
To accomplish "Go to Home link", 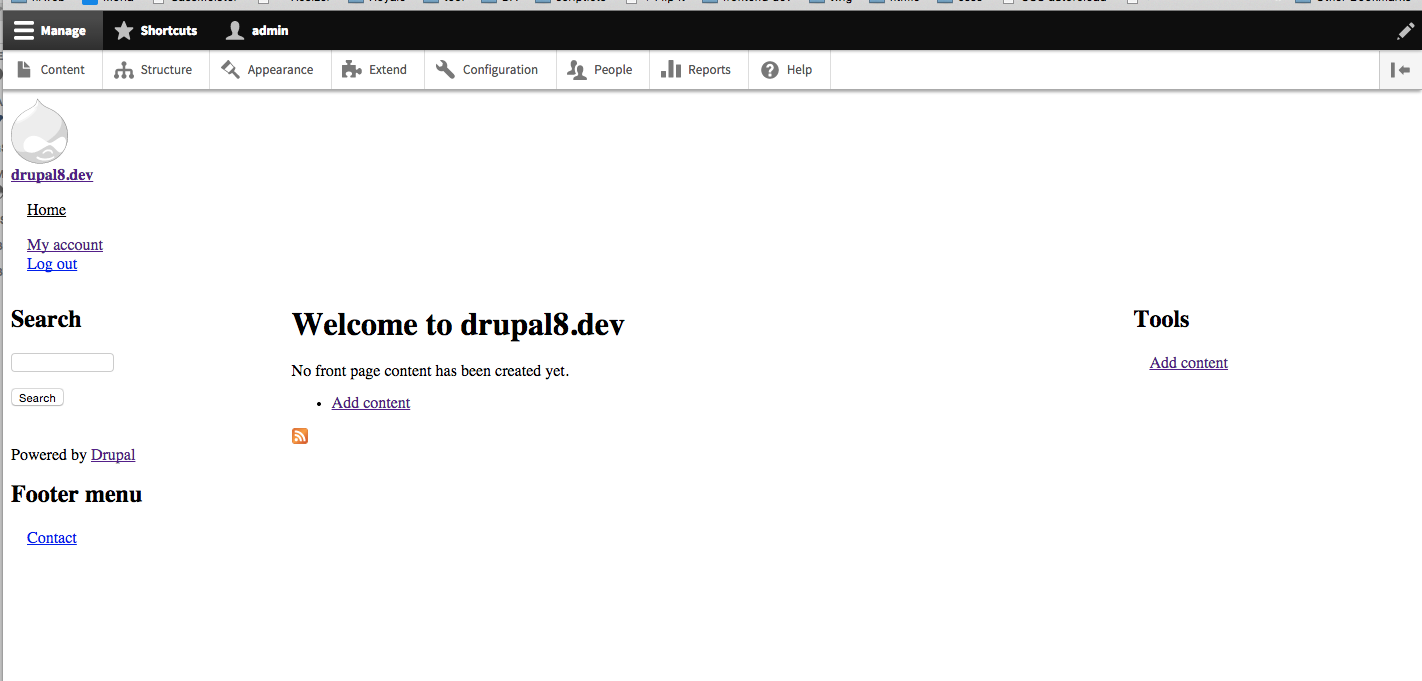I will point(46,210).
